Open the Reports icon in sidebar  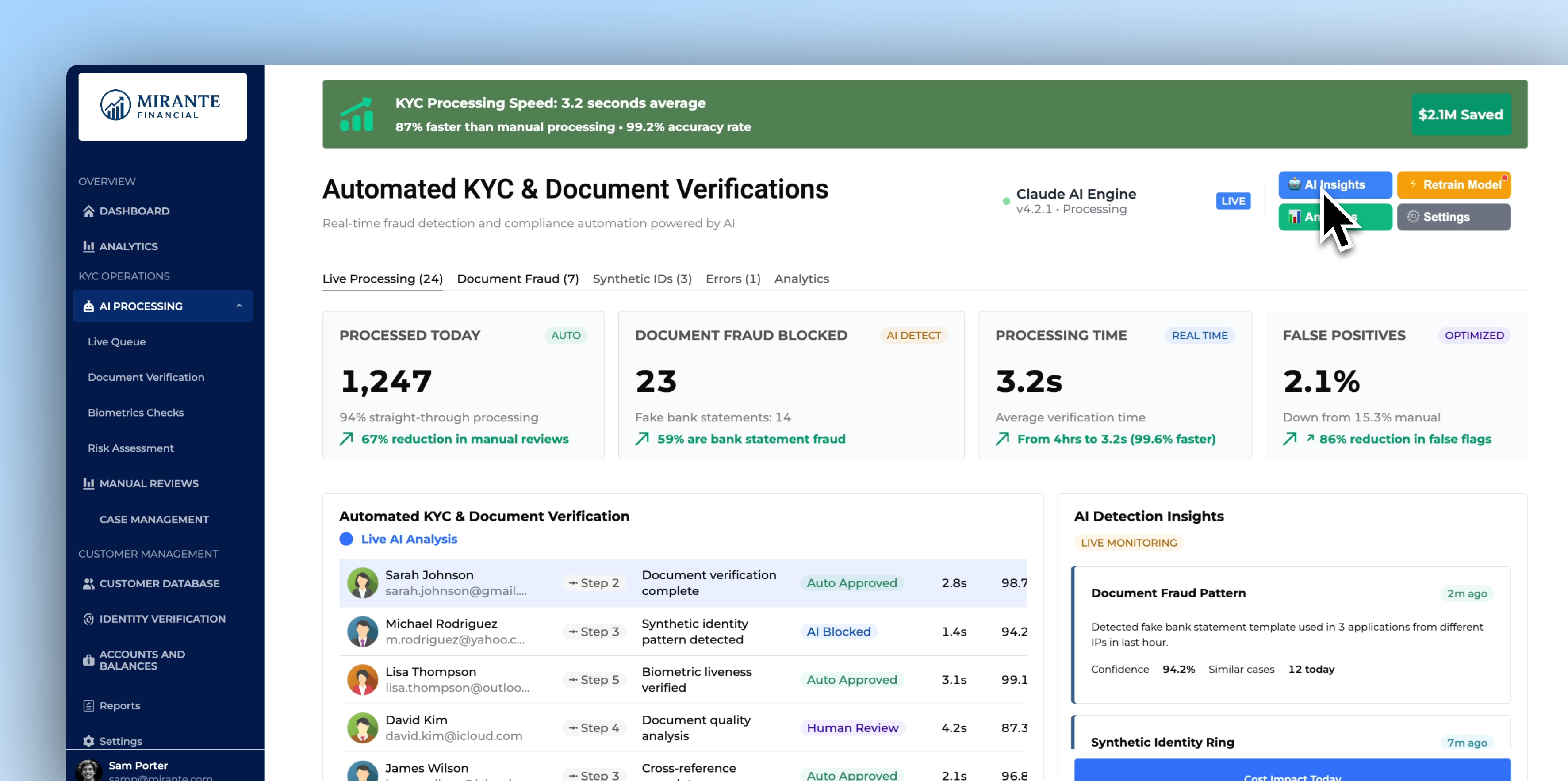pyautogui.click(x=89, y=705)
